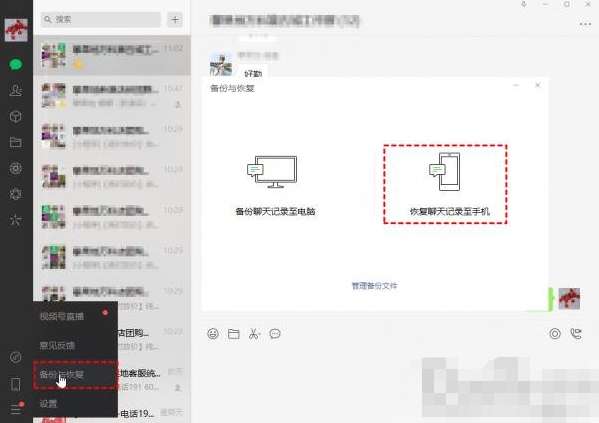Choose 恢复聊天记录至手机 option
This screenshot has height=423, width=599.
[x=445, y=184]
